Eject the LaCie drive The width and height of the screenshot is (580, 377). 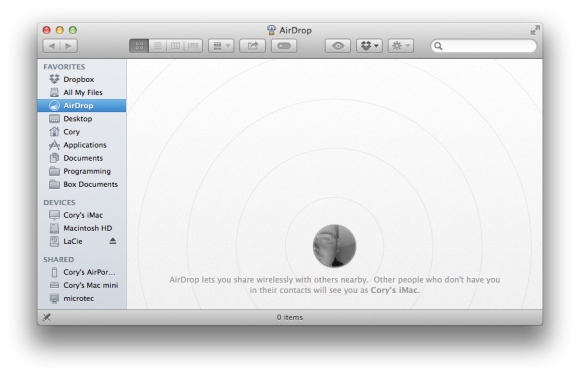[113, 241]
